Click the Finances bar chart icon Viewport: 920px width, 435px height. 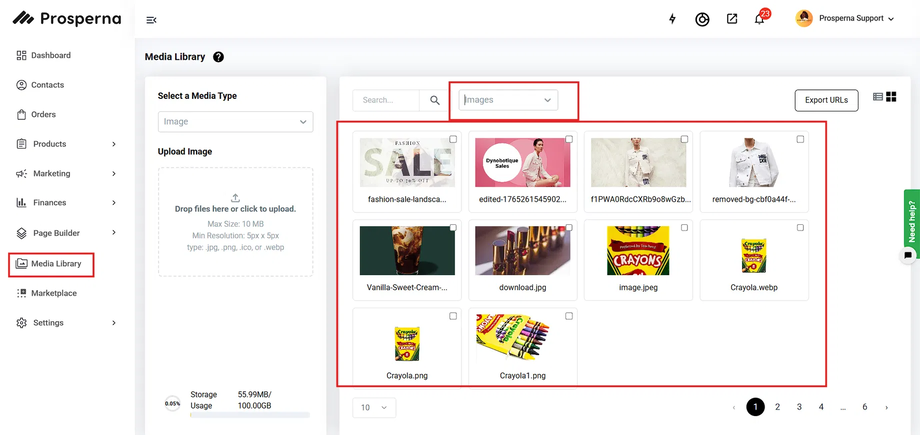22,203
